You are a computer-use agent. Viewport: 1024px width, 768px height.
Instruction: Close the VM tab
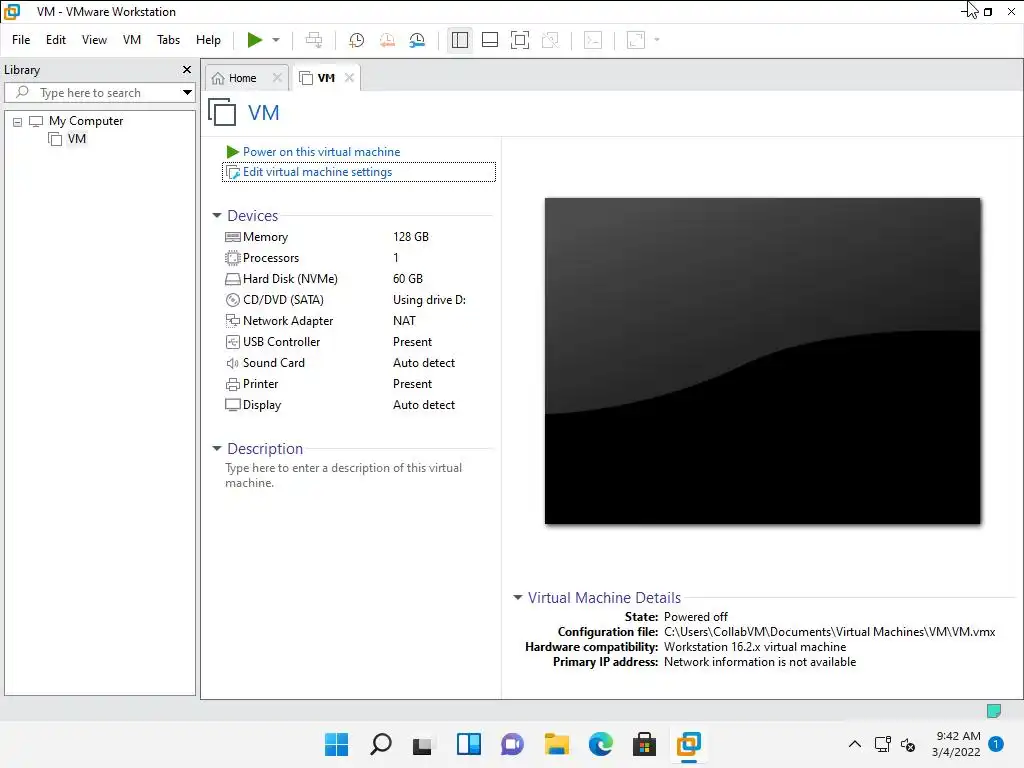[349, 78]
